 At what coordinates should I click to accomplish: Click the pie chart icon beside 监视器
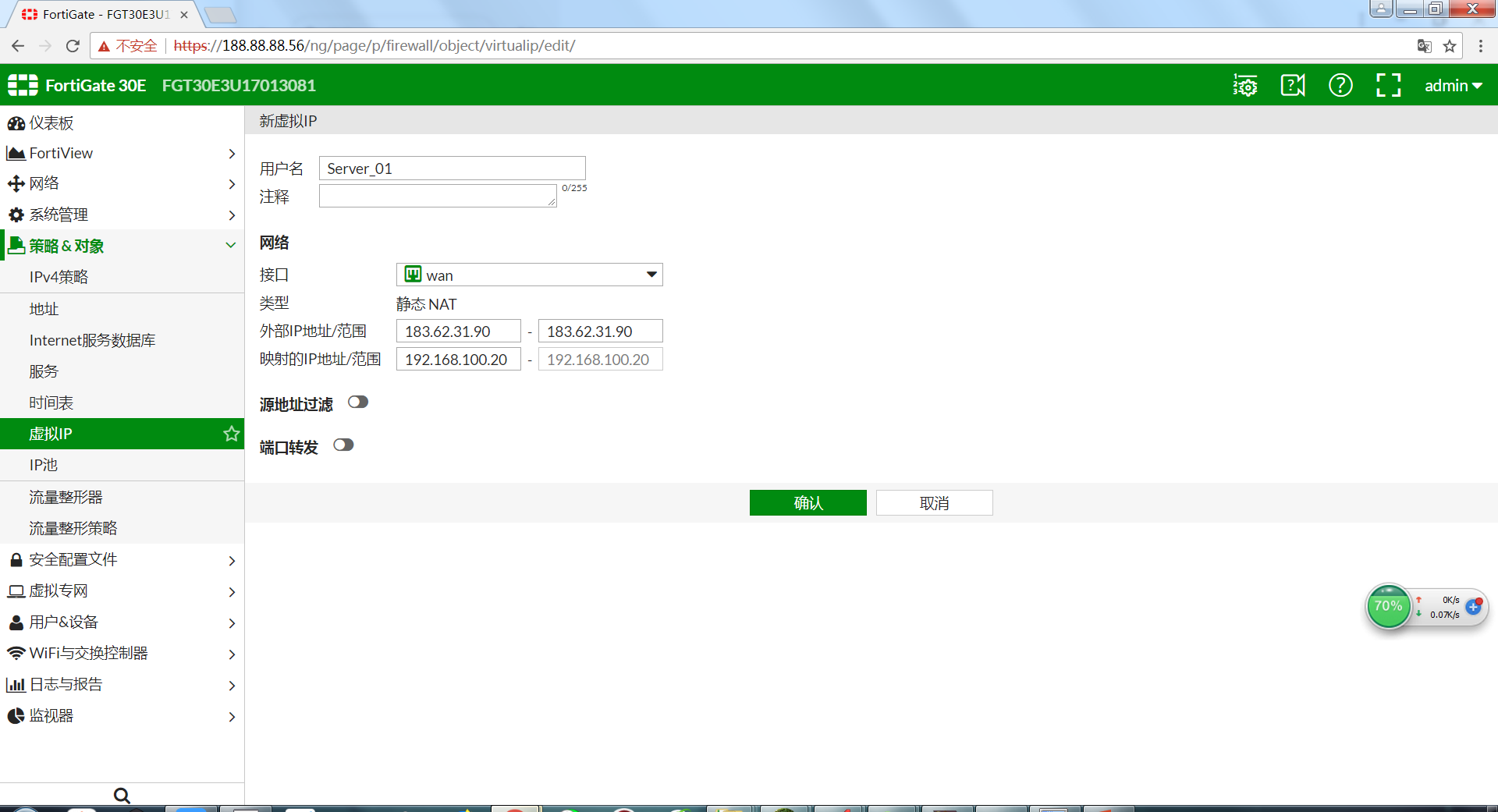[16, 716]
